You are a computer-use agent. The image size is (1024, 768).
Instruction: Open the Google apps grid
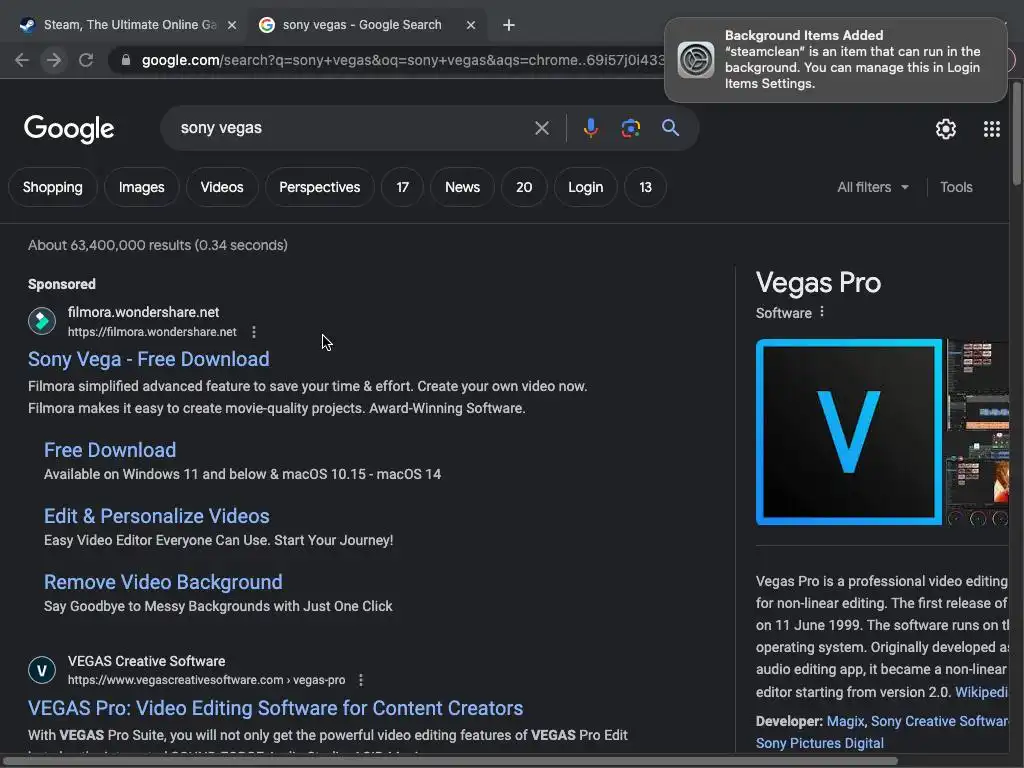[x=991, y=129]
